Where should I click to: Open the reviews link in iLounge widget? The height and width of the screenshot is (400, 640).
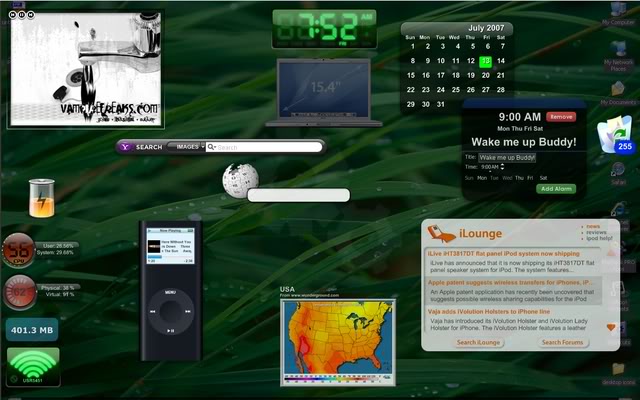[596, 232]
